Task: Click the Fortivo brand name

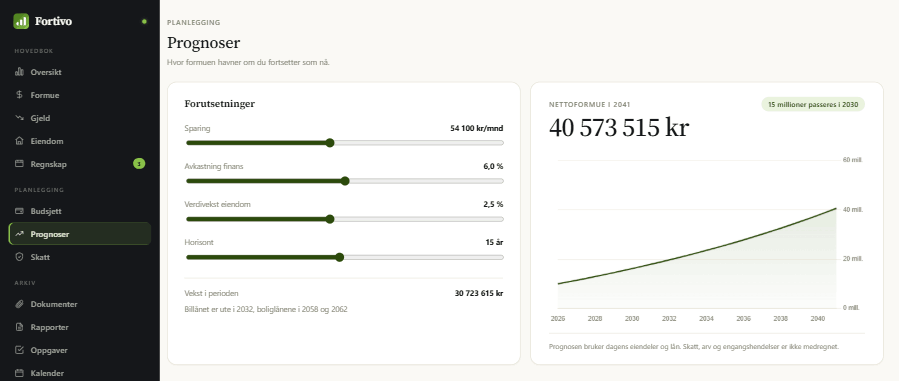Action: [53, 21]
